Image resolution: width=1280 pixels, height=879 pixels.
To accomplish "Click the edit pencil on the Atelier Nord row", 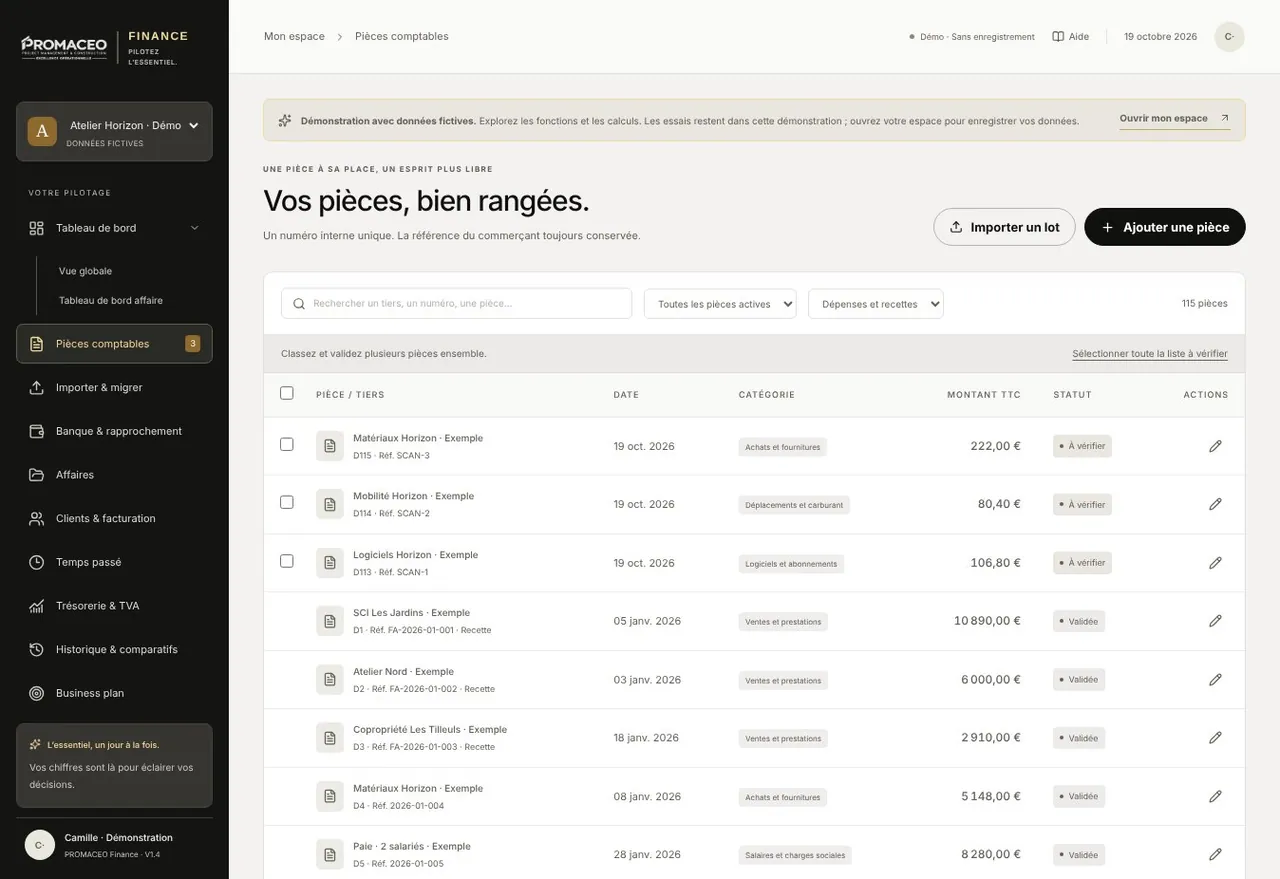I will (x=1215, y=680).
